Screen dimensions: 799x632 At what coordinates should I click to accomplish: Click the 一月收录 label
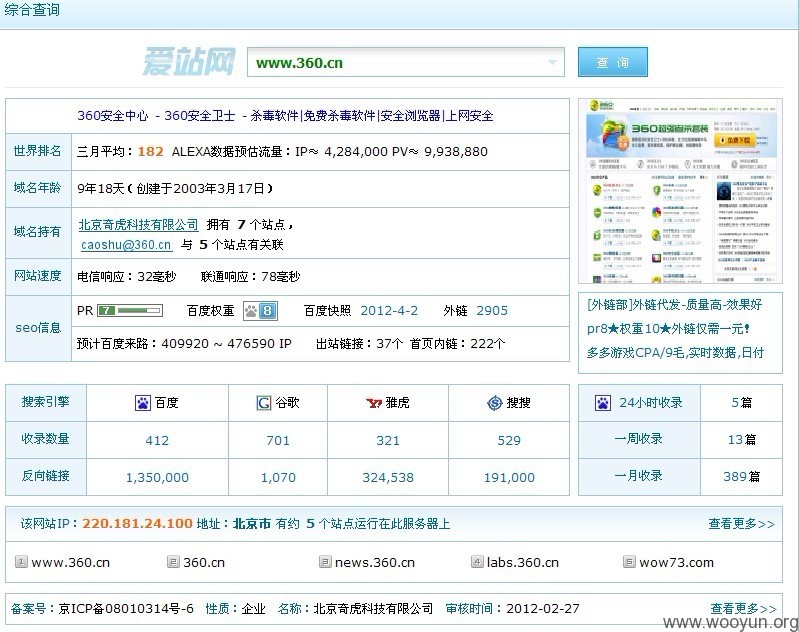point(638,476)
